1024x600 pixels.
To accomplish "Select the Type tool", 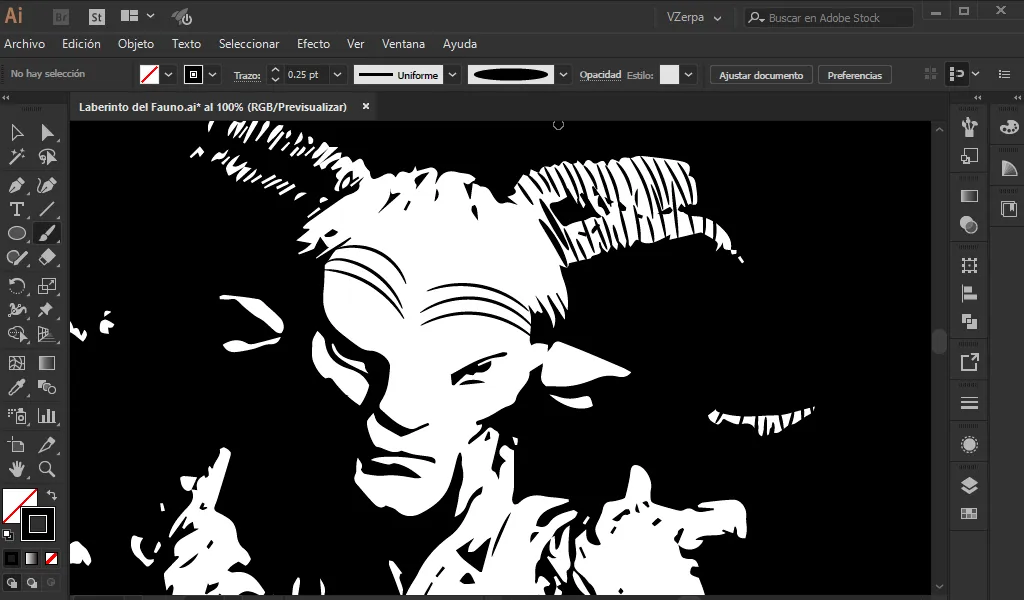I will [x=17, y=209].
